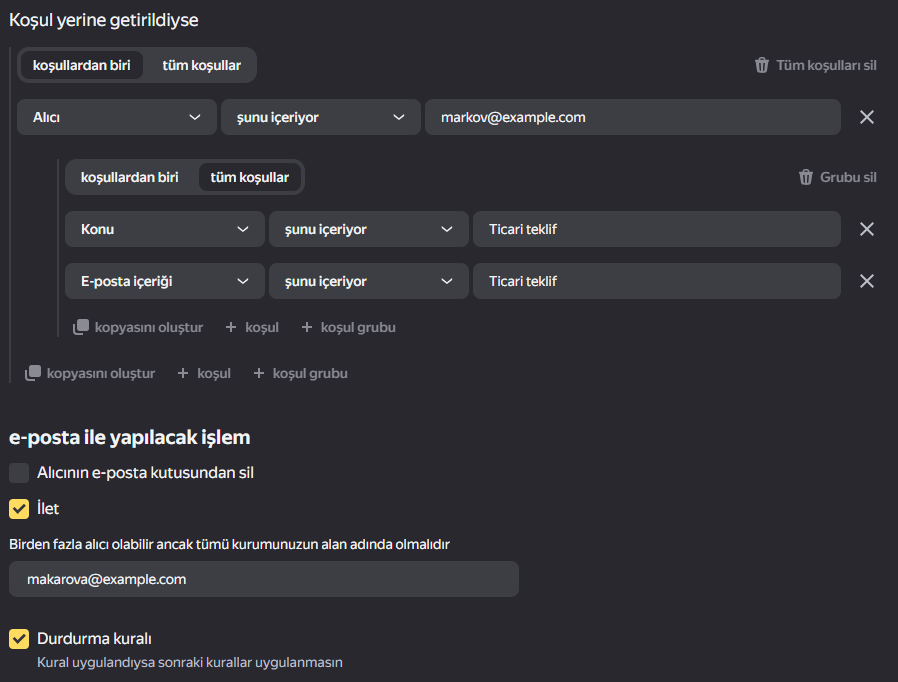Add an outer-level koşul
Screen dimensions: 898x682
click(204, 373)
